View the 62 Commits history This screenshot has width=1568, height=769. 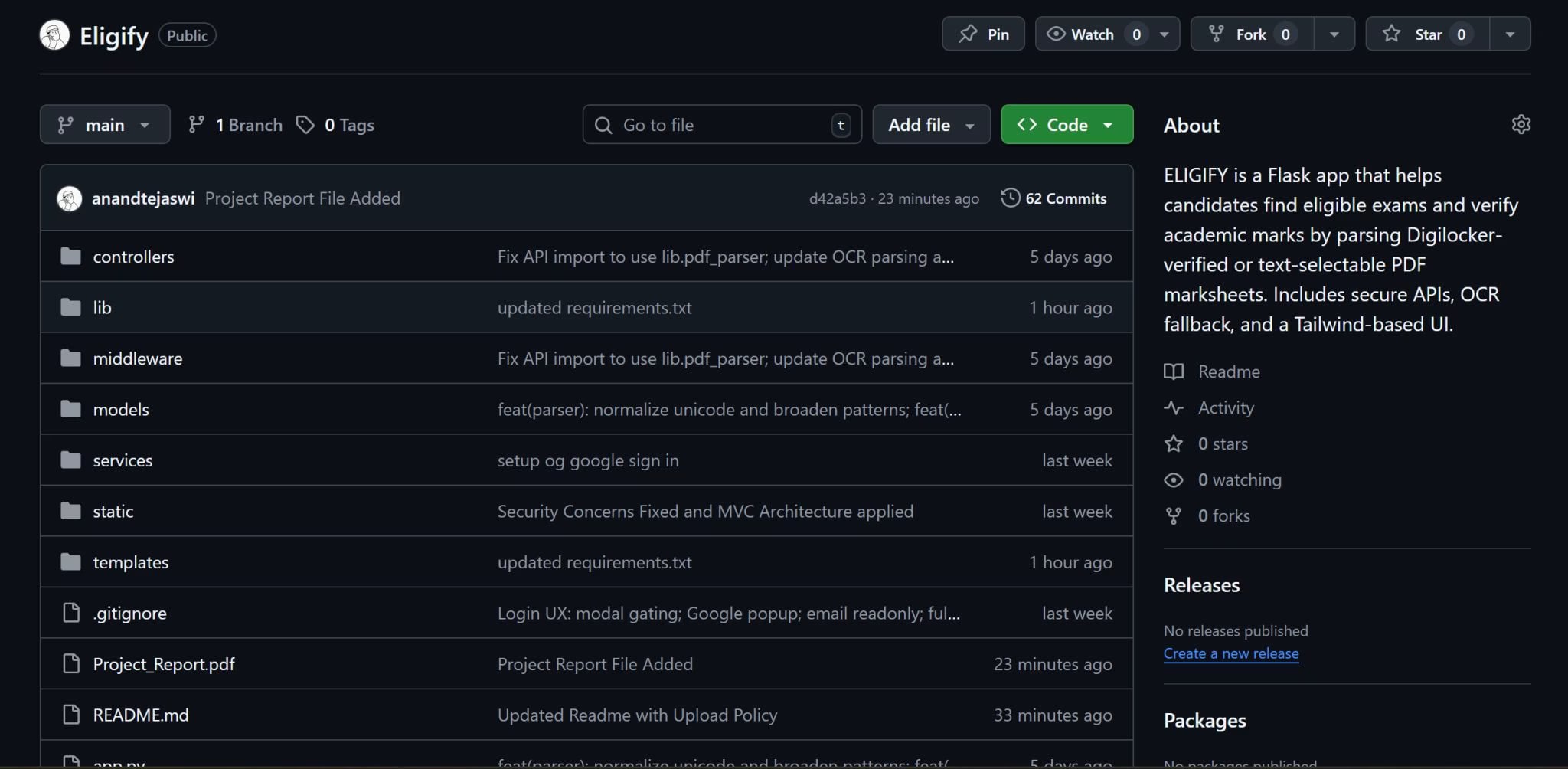pyautogui.click(x=1053, y=199)
